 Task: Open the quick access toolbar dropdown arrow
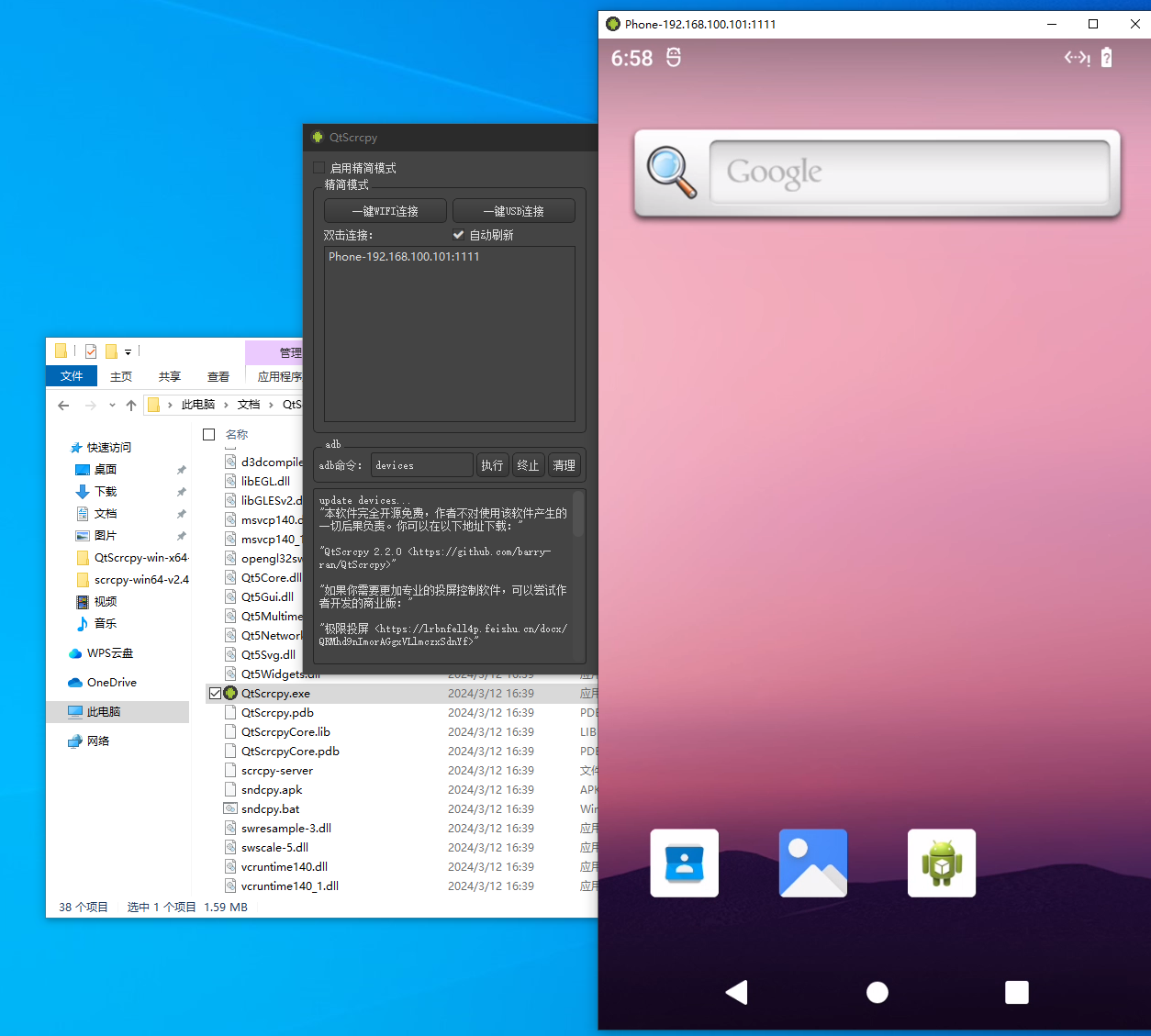128,351
